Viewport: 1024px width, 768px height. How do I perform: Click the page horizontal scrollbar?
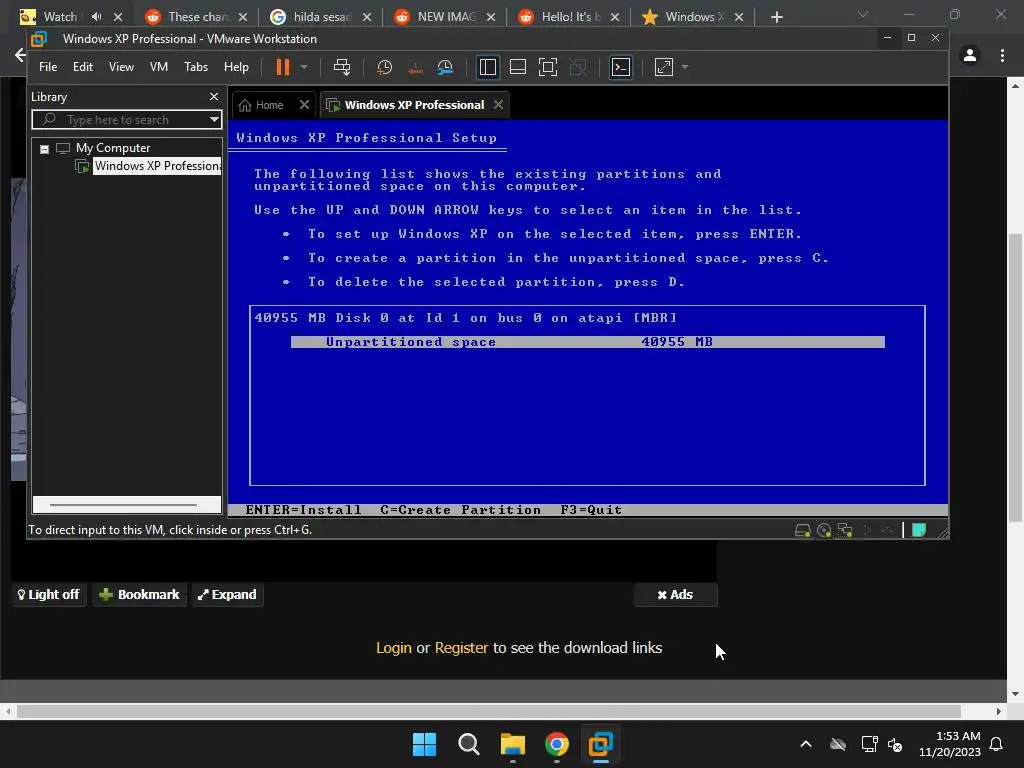click(488, 711)
